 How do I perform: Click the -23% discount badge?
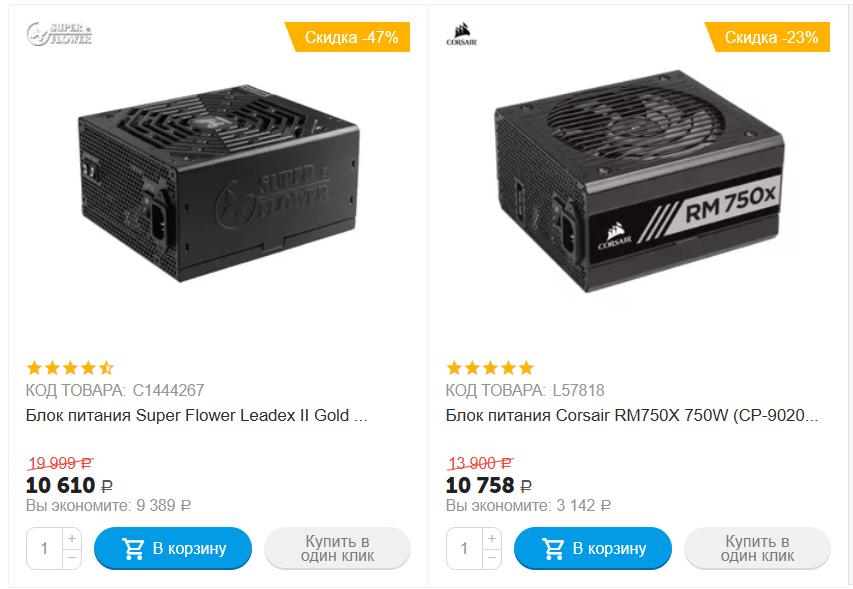[767, 38]
